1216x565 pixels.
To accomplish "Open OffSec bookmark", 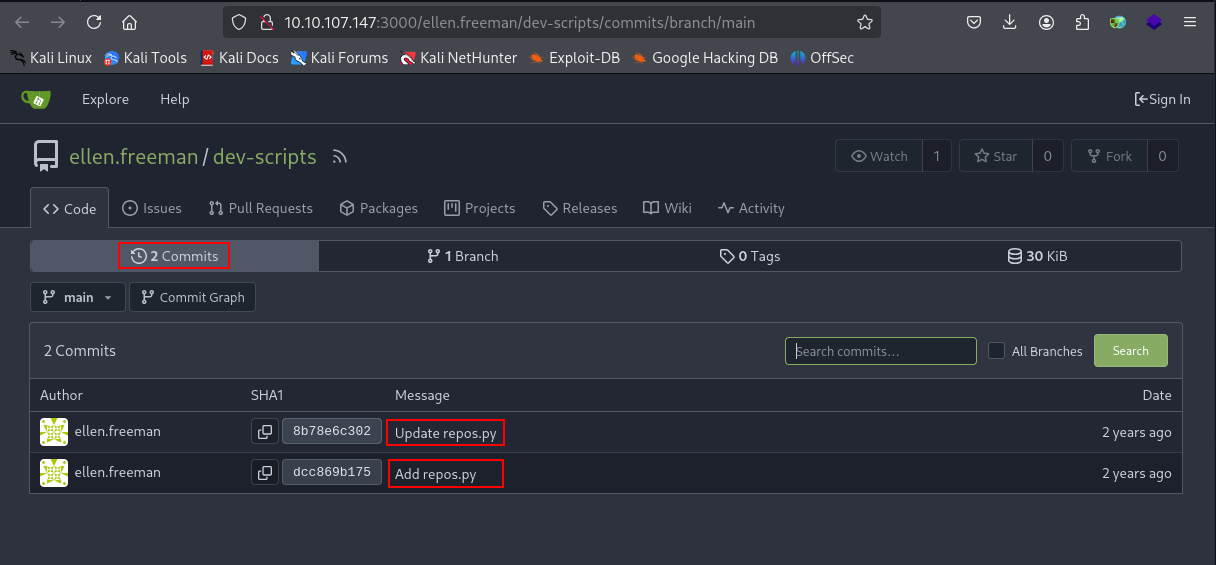I will 822,58.
